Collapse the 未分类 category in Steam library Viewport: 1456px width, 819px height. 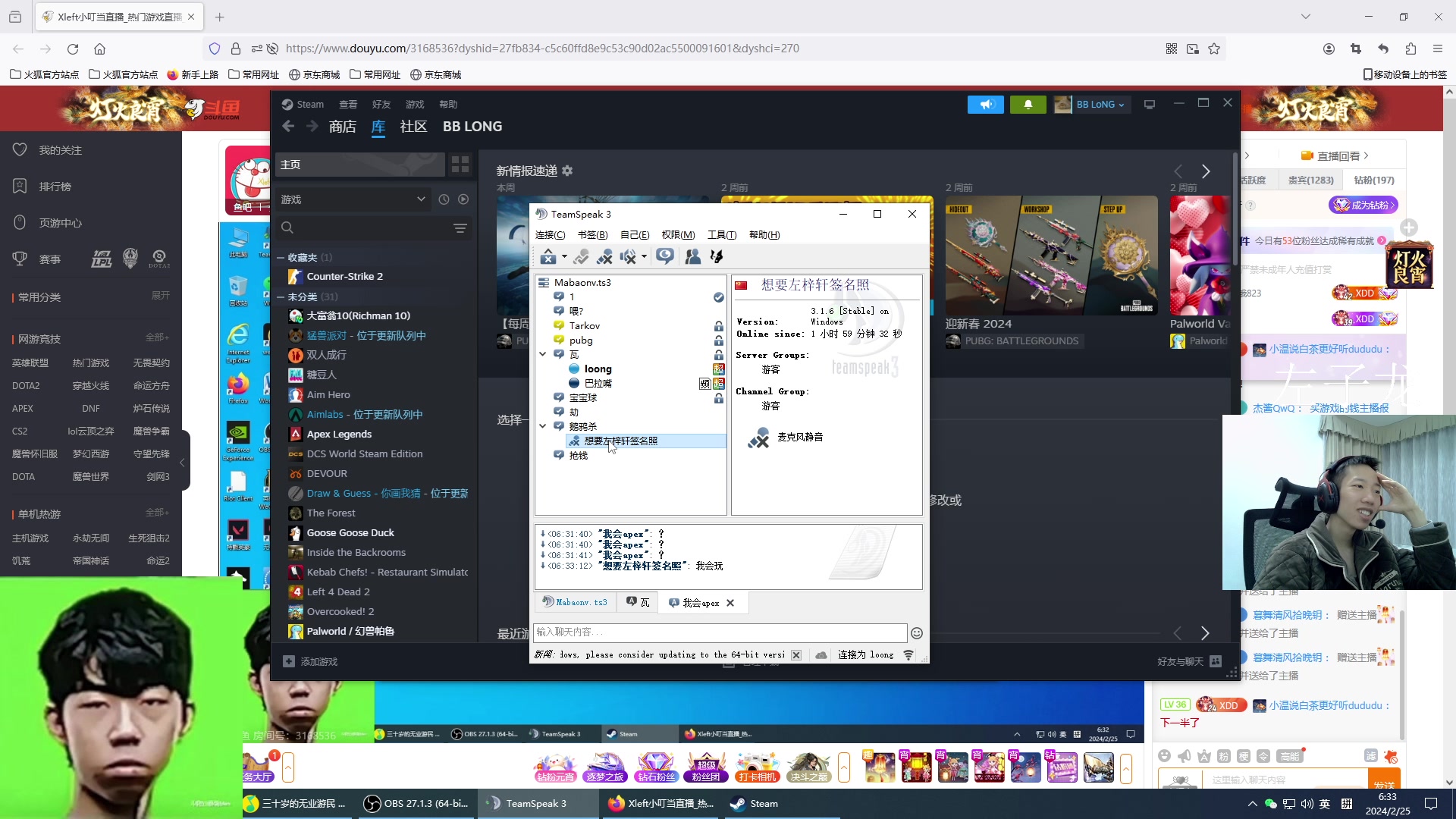(280, 297)
